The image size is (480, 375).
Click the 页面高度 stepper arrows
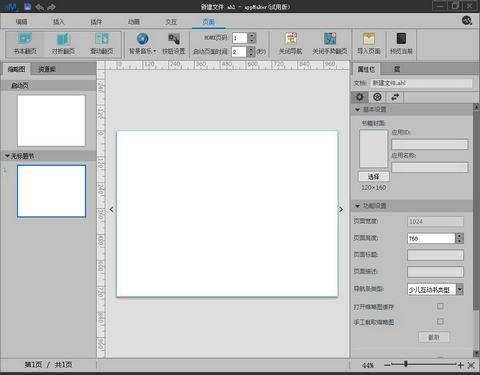(x=460, y=238)
